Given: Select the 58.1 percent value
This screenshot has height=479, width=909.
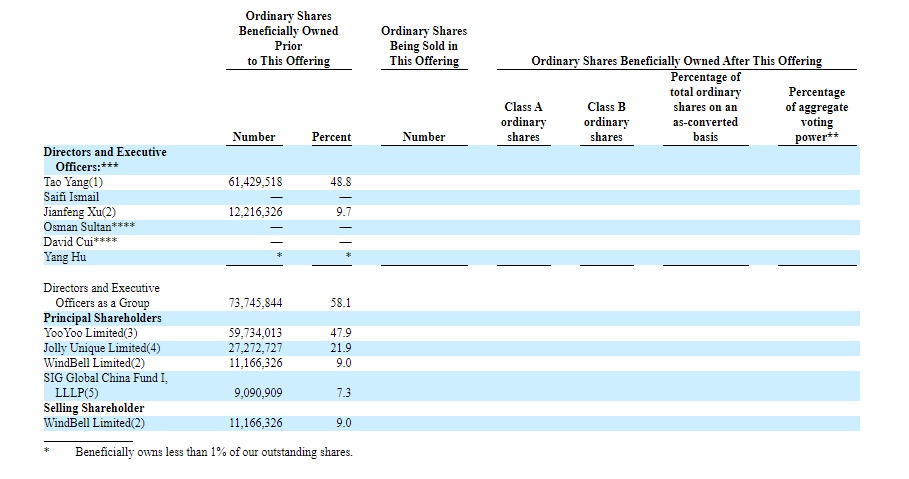Looking at the screenshot, I should [x=340, y=303].
